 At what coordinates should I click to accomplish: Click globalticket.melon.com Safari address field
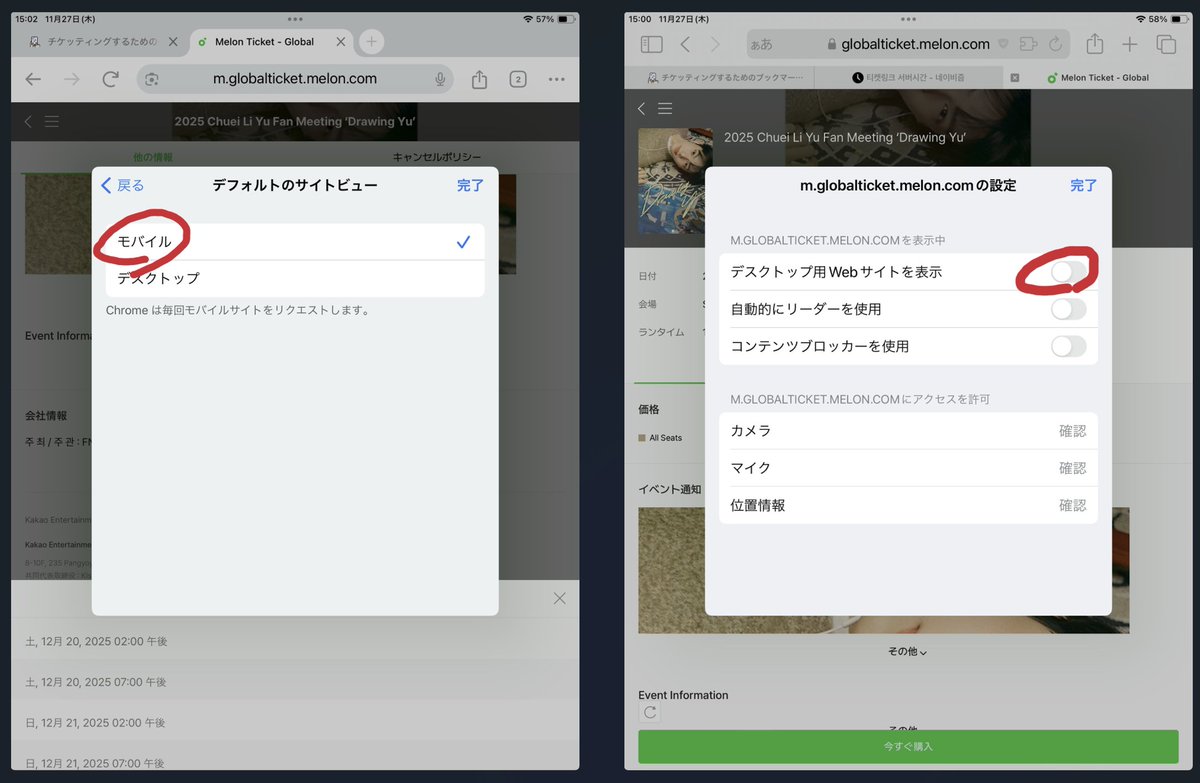(x=908, y=44)
